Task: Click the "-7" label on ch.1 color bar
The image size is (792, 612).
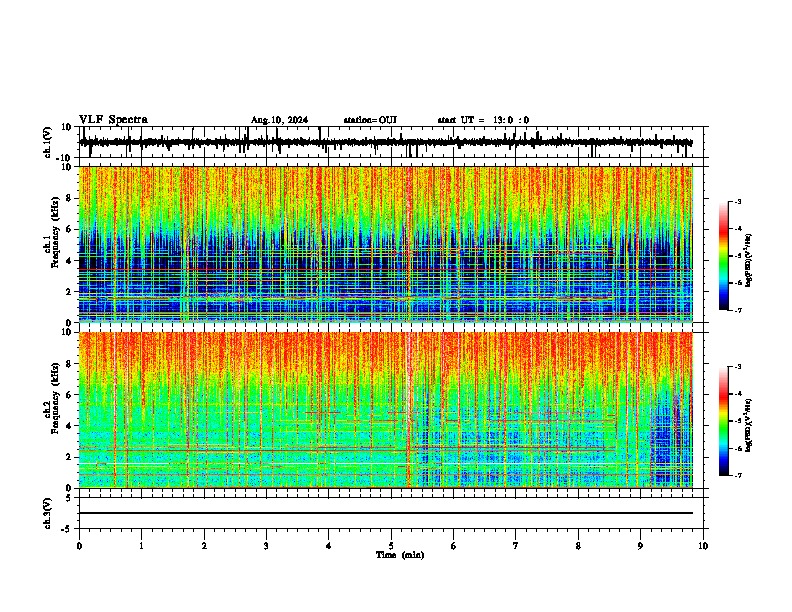Action: point(737,310)
